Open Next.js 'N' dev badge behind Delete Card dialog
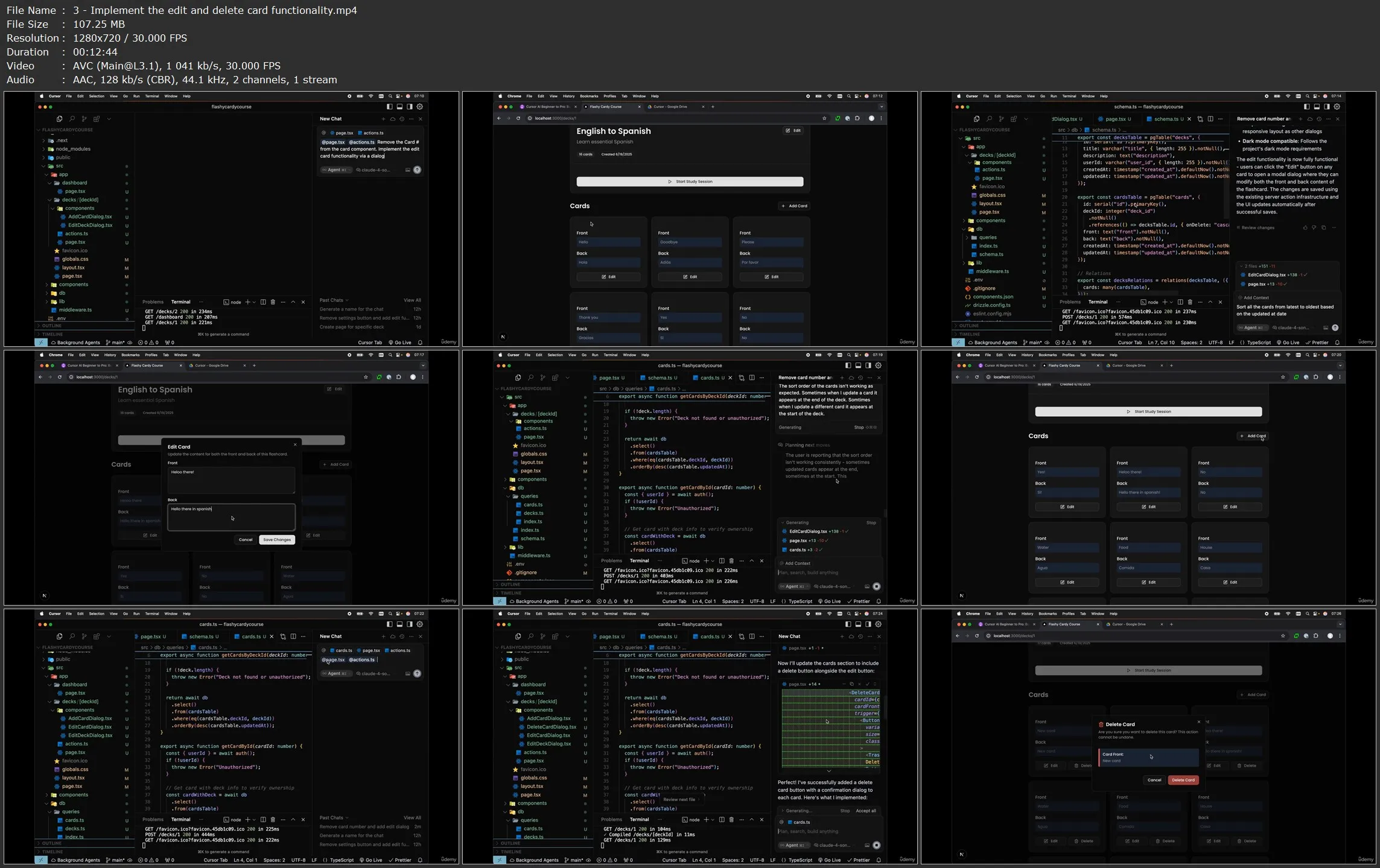1380x868 pixels. (962, 854)
